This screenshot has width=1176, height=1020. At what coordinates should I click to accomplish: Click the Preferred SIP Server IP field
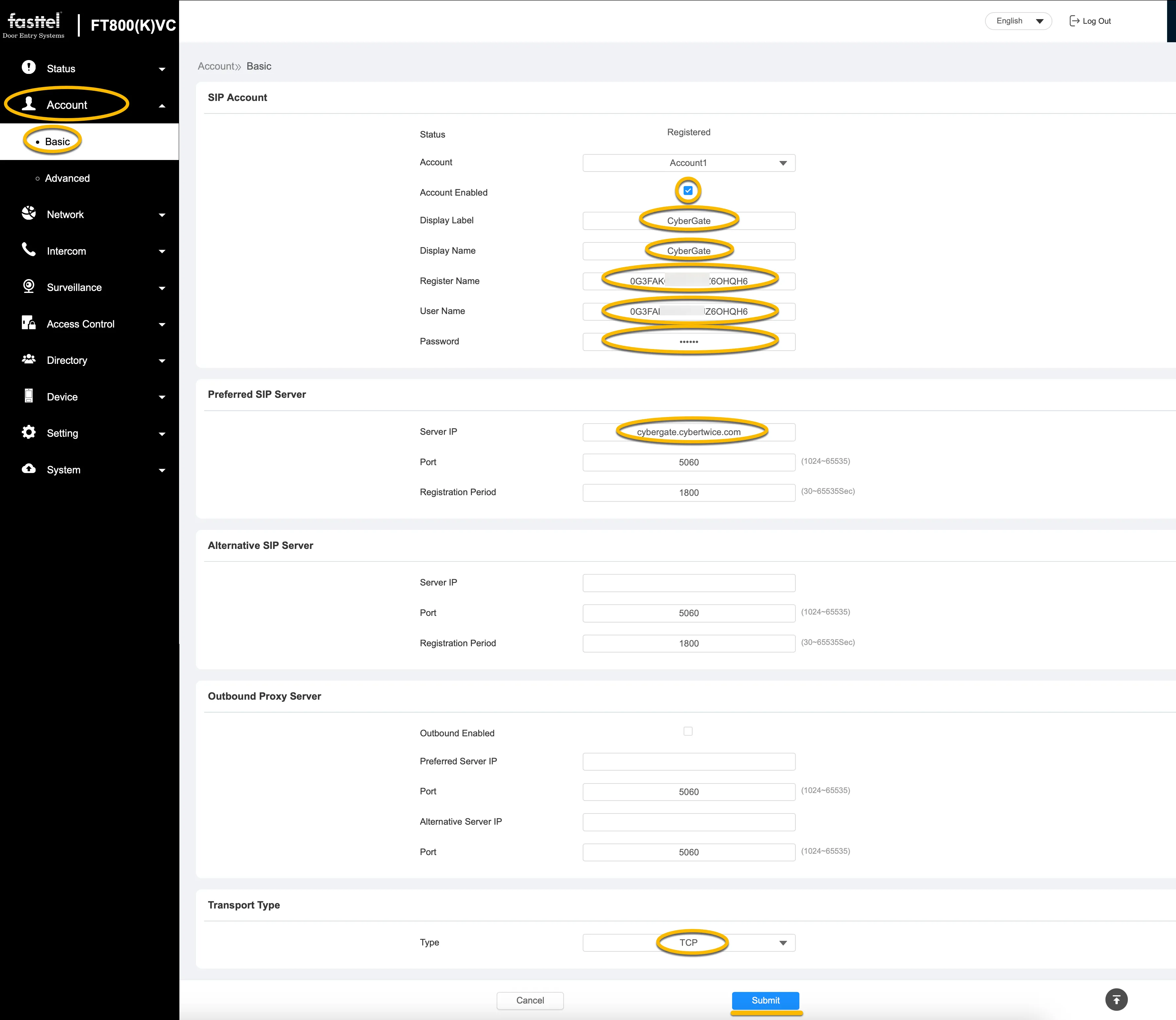(688, 432)
